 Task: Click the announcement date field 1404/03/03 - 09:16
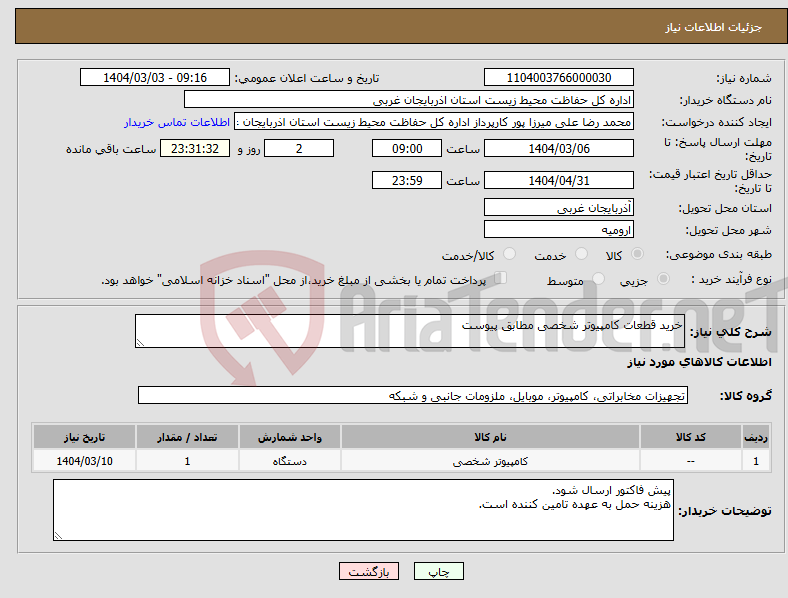click(x=155, y=77)
